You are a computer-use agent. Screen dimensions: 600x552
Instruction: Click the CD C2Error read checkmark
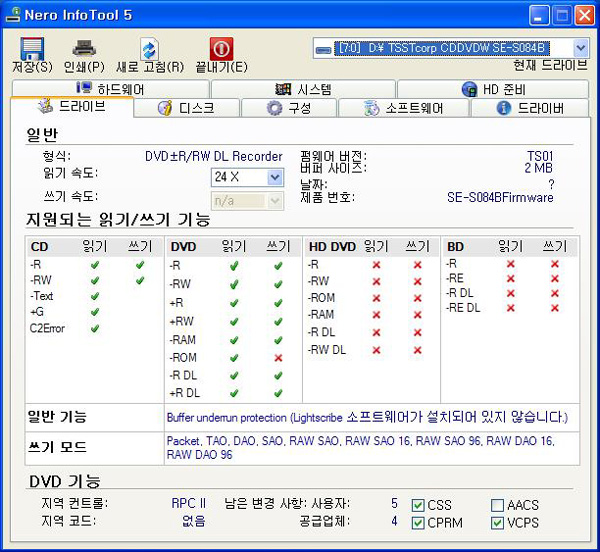coord(95,328)
